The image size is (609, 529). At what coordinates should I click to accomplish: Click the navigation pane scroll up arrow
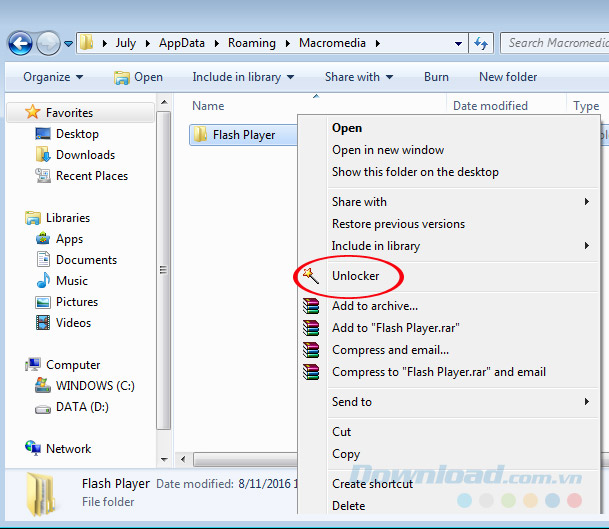(164, 102)
